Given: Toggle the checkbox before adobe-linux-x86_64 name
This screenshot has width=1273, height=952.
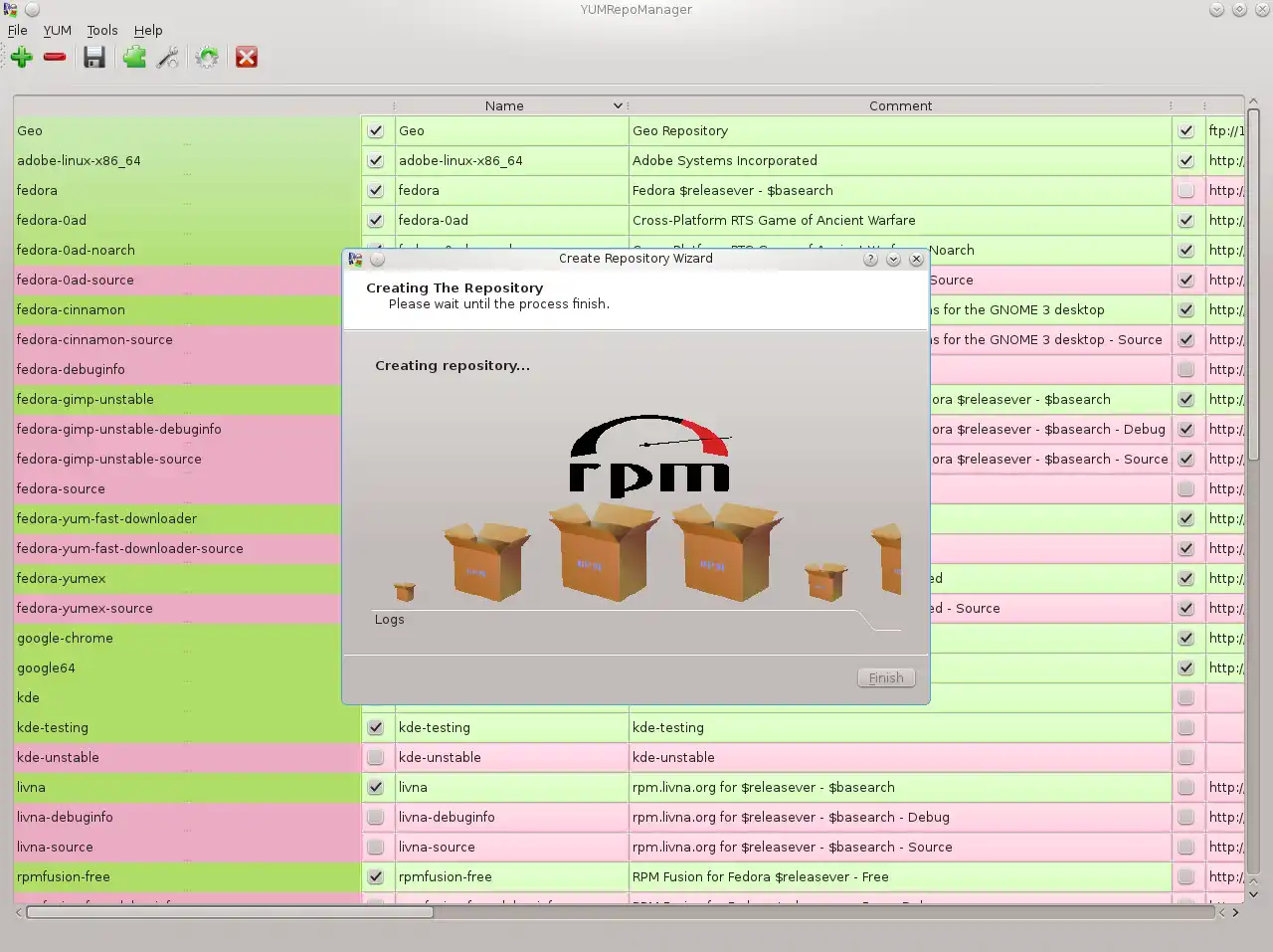Looking at the screenshot, I should (x=375, y=160).
